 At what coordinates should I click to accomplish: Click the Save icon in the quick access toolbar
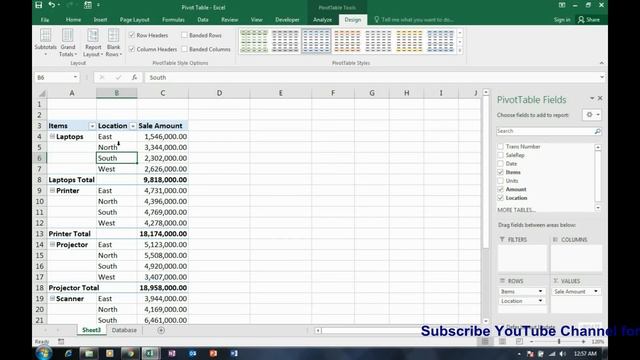click(39, 5)
